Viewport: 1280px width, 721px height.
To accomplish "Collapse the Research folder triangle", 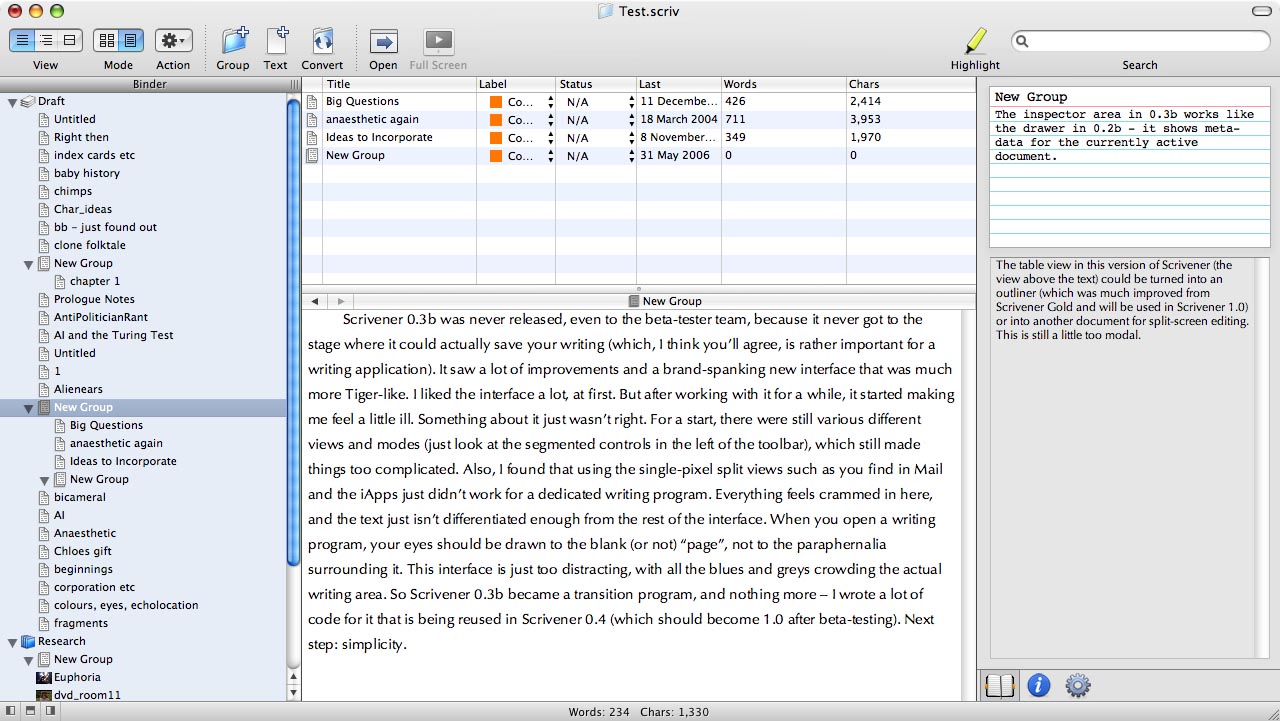I will pos(12,642).
